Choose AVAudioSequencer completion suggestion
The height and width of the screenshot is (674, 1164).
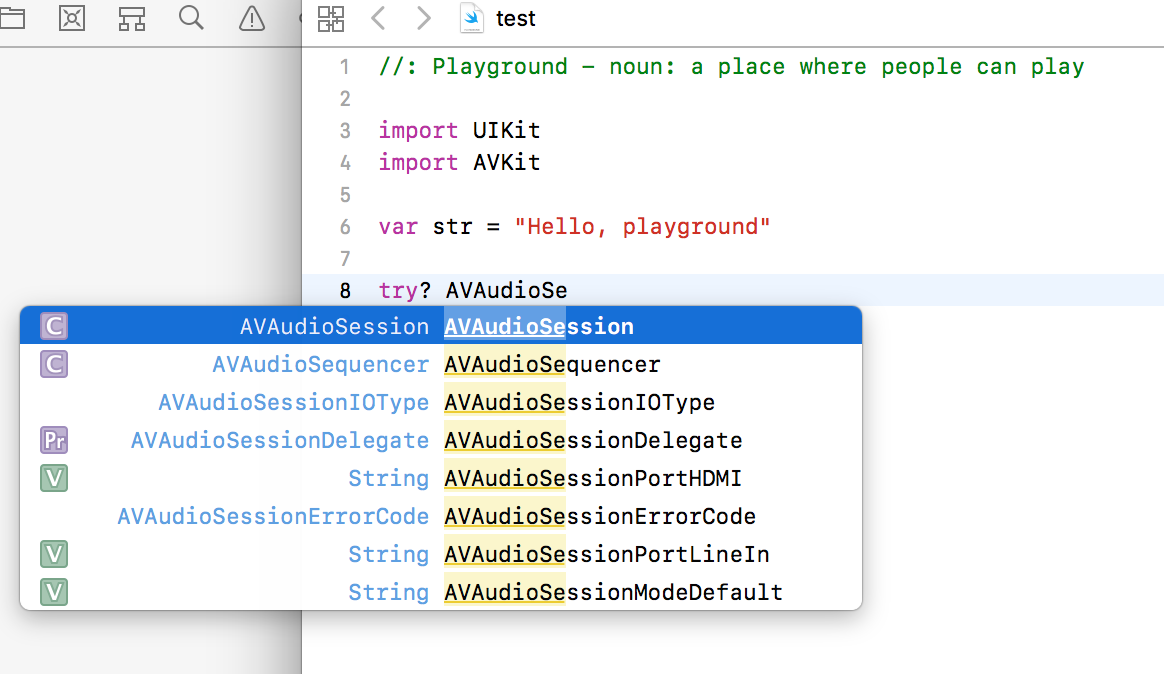tap(441, 364)
